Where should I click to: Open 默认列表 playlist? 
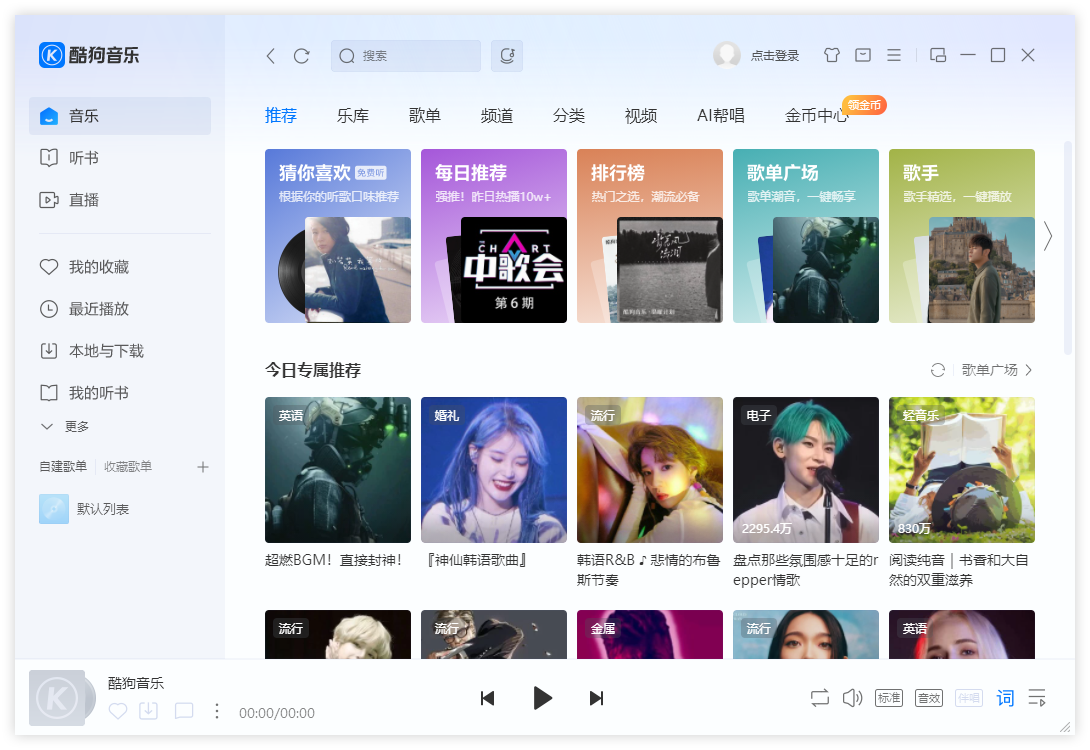[x=120, y=509]
